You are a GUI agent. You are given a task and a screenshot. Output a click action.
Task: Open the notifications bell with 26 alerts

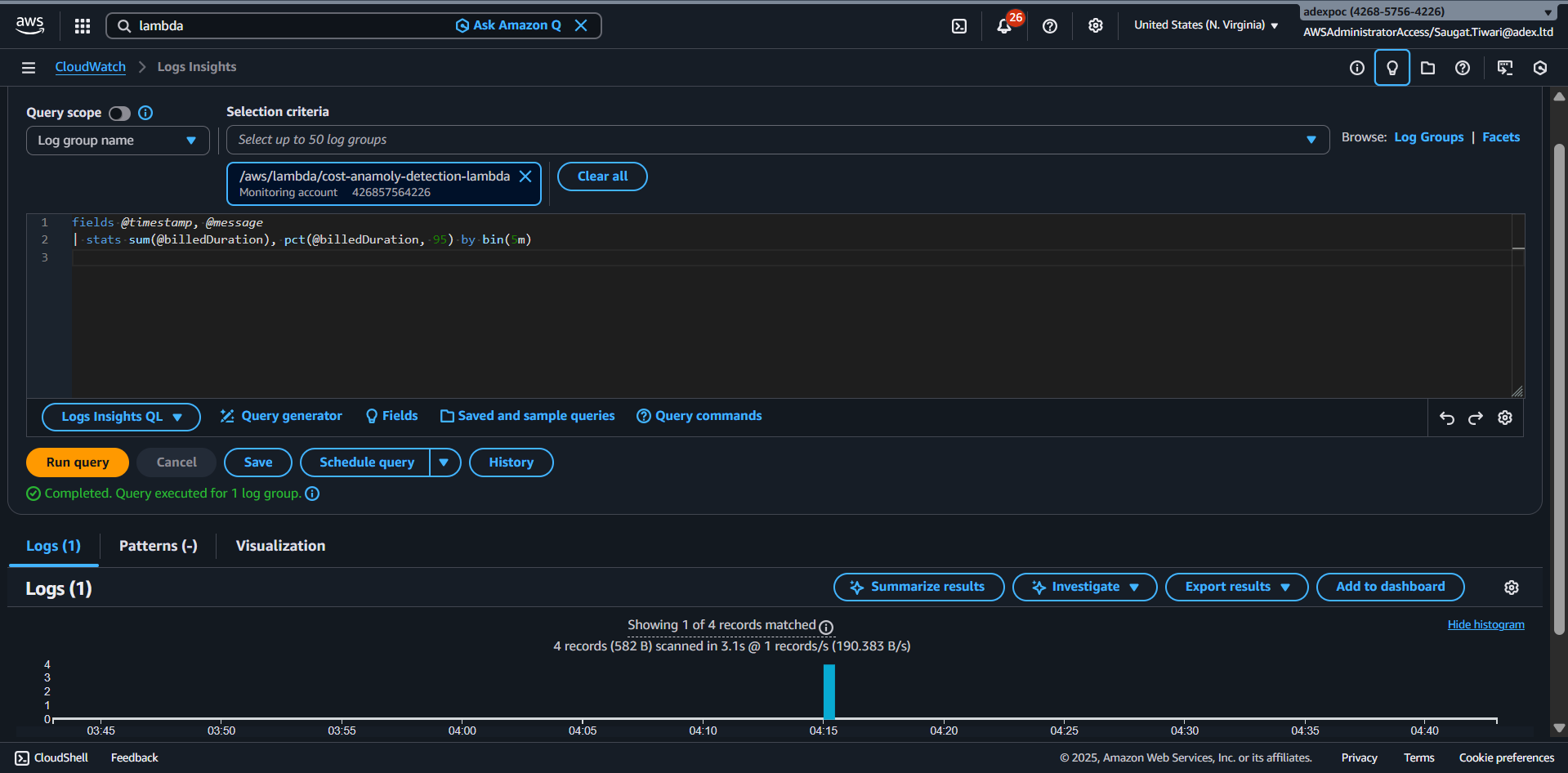click(x=1003, y=25)
